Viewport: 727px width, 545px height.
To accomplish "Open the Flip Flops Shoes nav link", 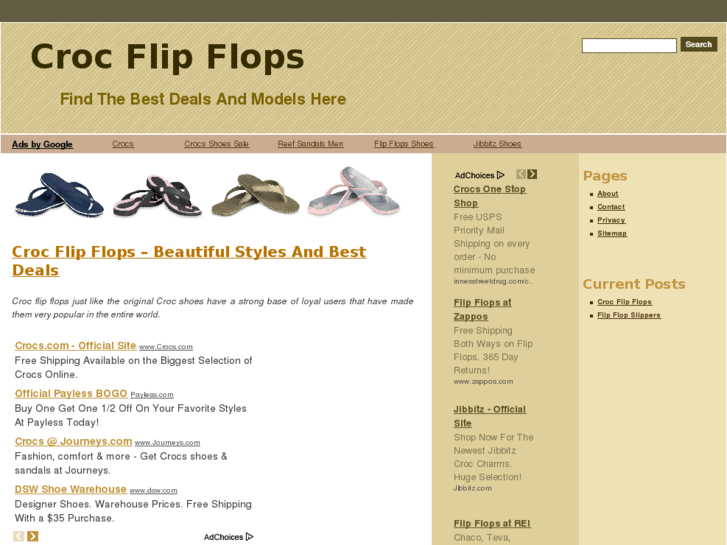I will pyautogui.click(x=404, y=144).
